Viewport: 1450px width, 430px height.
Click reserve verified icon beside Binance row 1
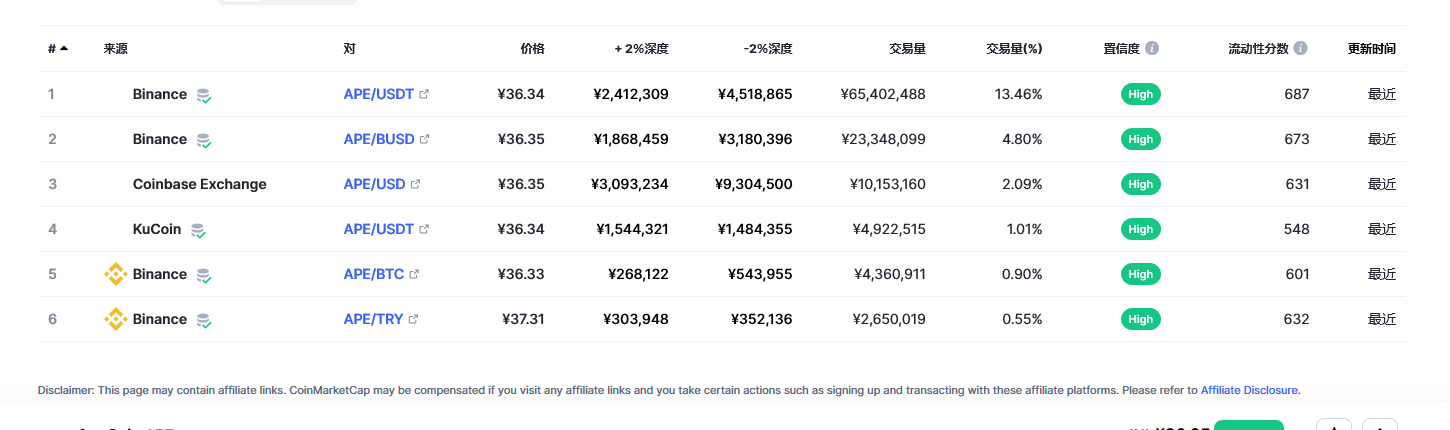[204, 95]
